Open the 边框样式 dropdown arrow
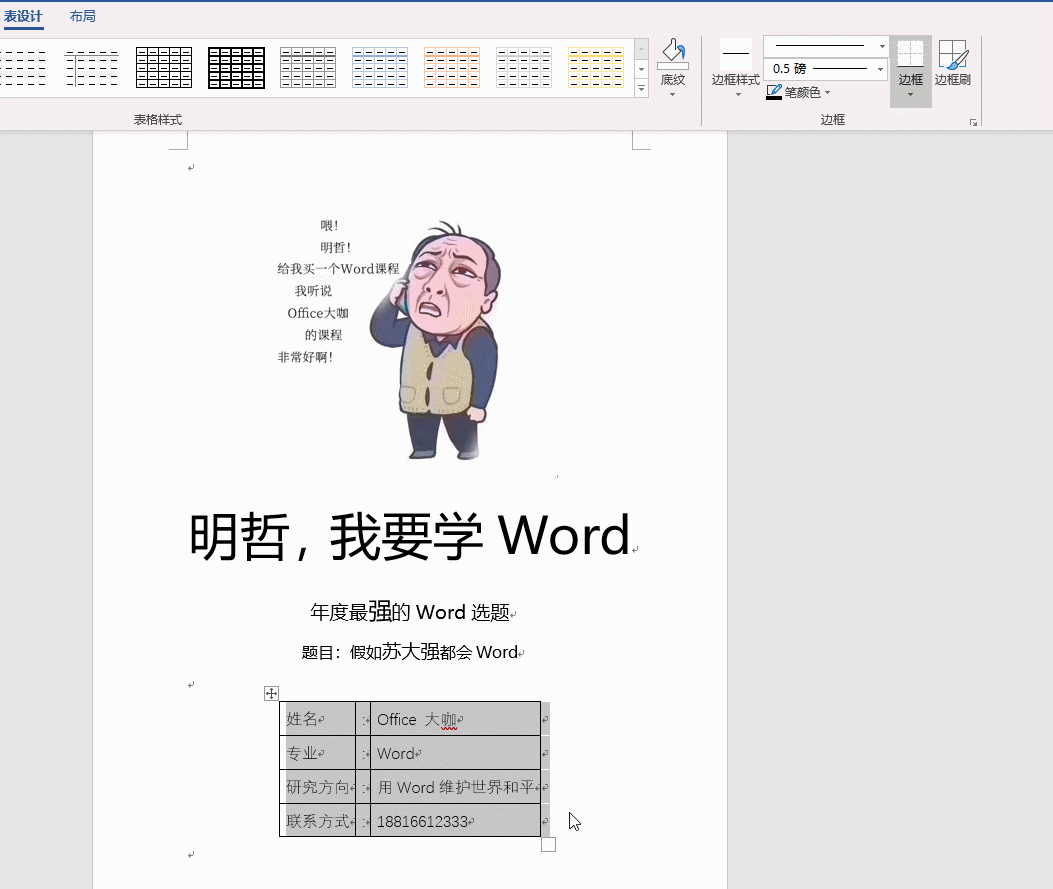Viewport: 1053px width, 889px height. coord(738,95)
